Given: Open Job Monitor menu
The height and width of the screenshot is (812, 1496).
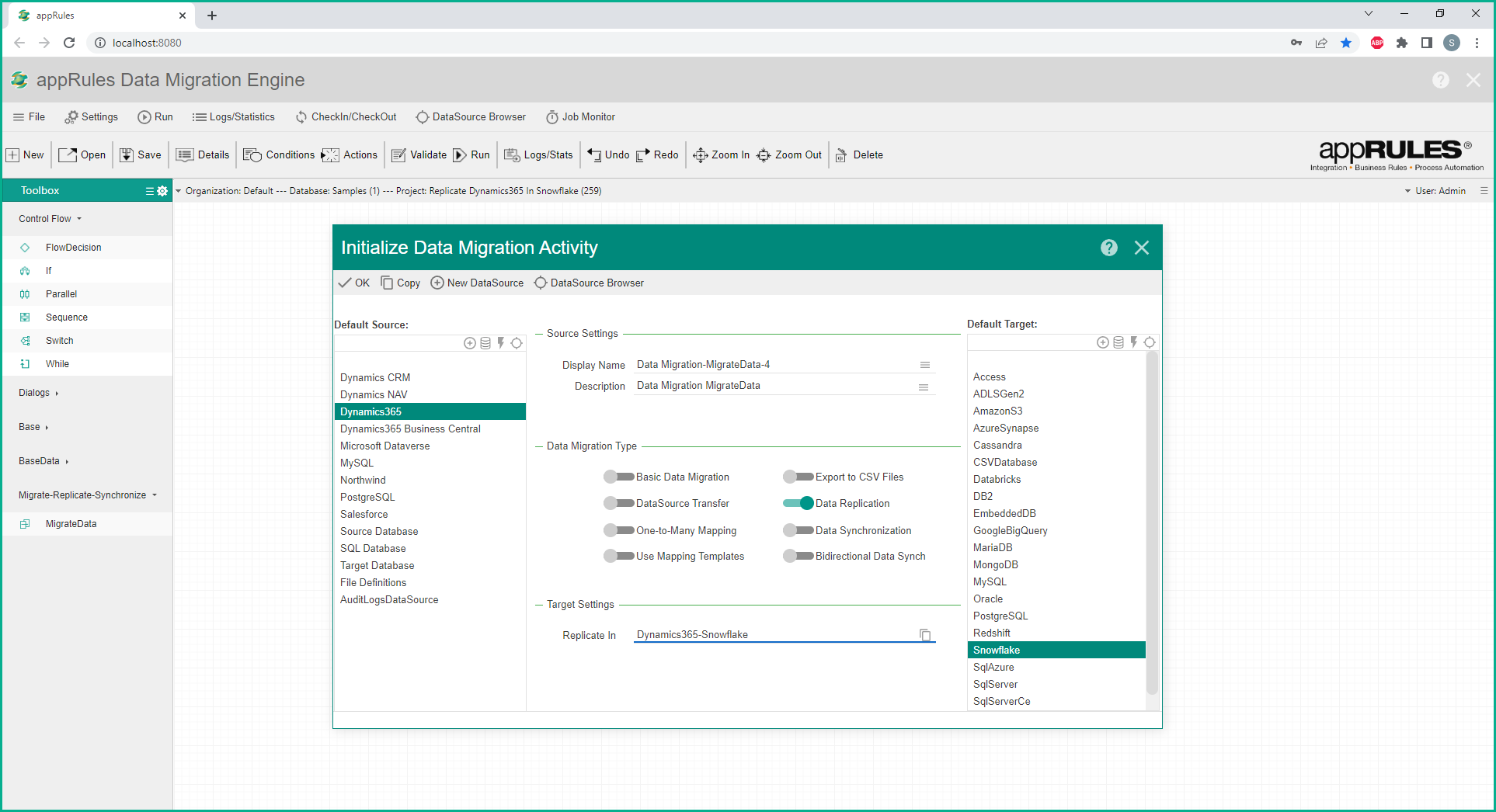Looking at the screenshot, I should [x=580, y=117].
